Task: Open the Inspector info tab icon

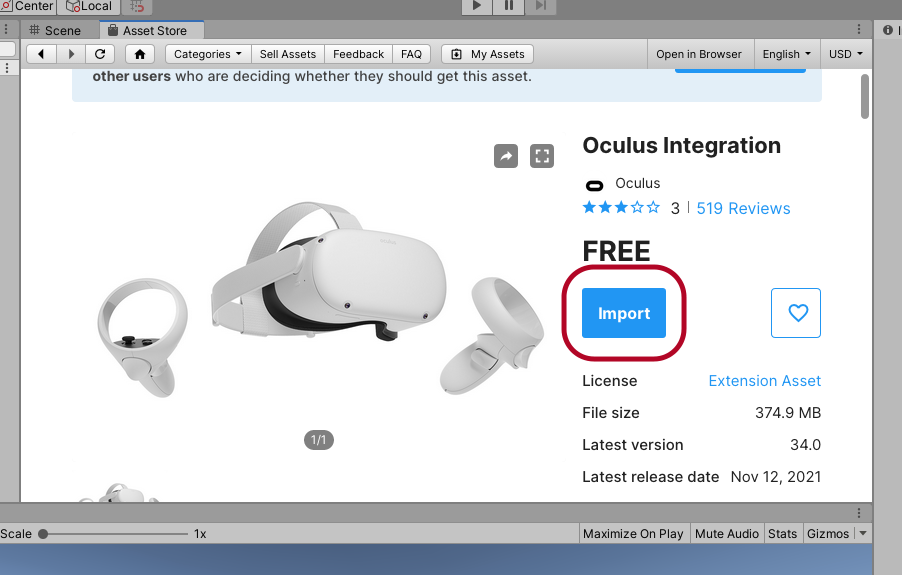Action: point(888,30)
